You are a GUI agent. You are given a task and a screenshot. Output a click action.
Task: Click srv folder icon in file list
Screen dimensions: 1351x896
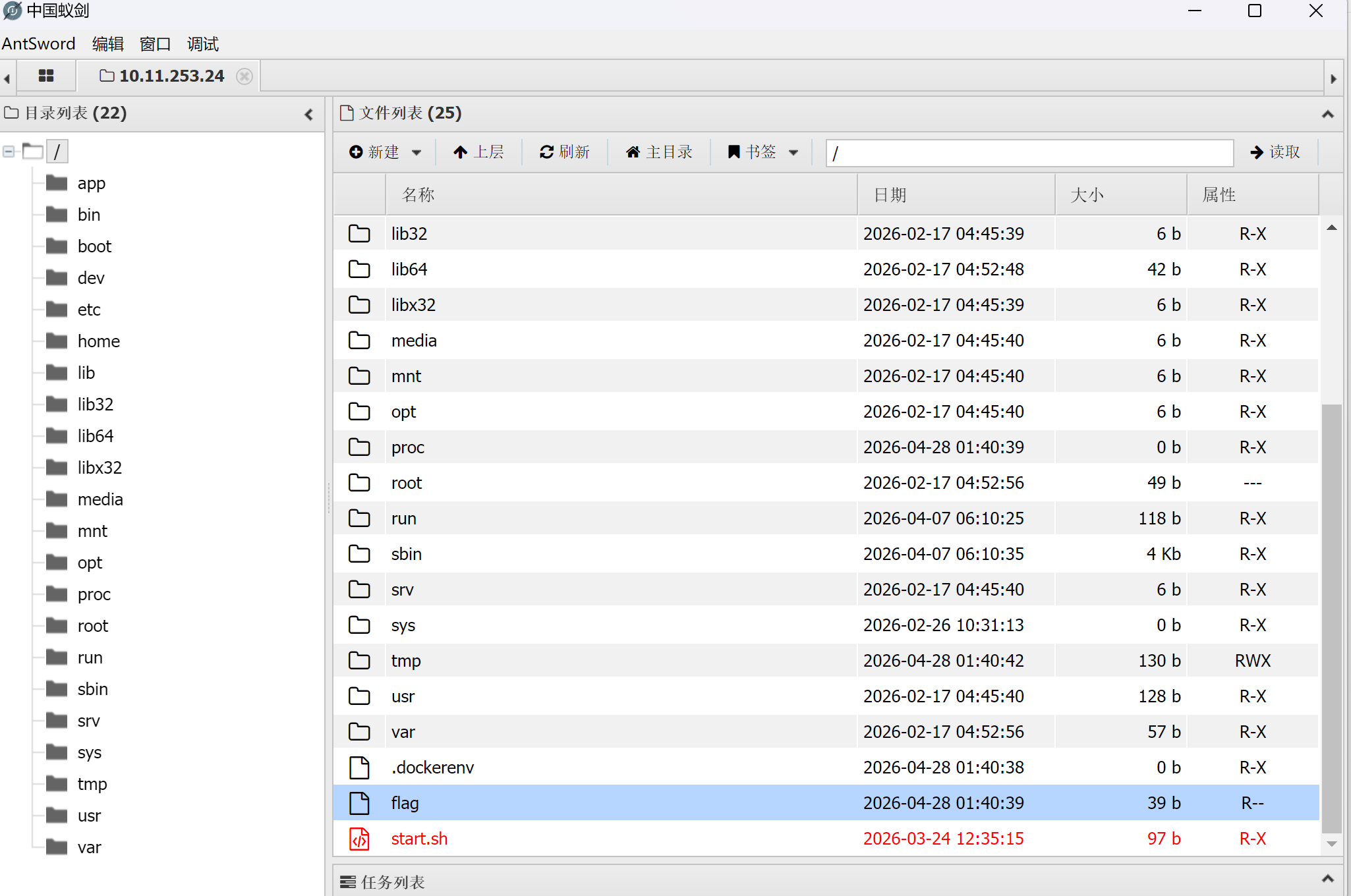coord(359,589)
